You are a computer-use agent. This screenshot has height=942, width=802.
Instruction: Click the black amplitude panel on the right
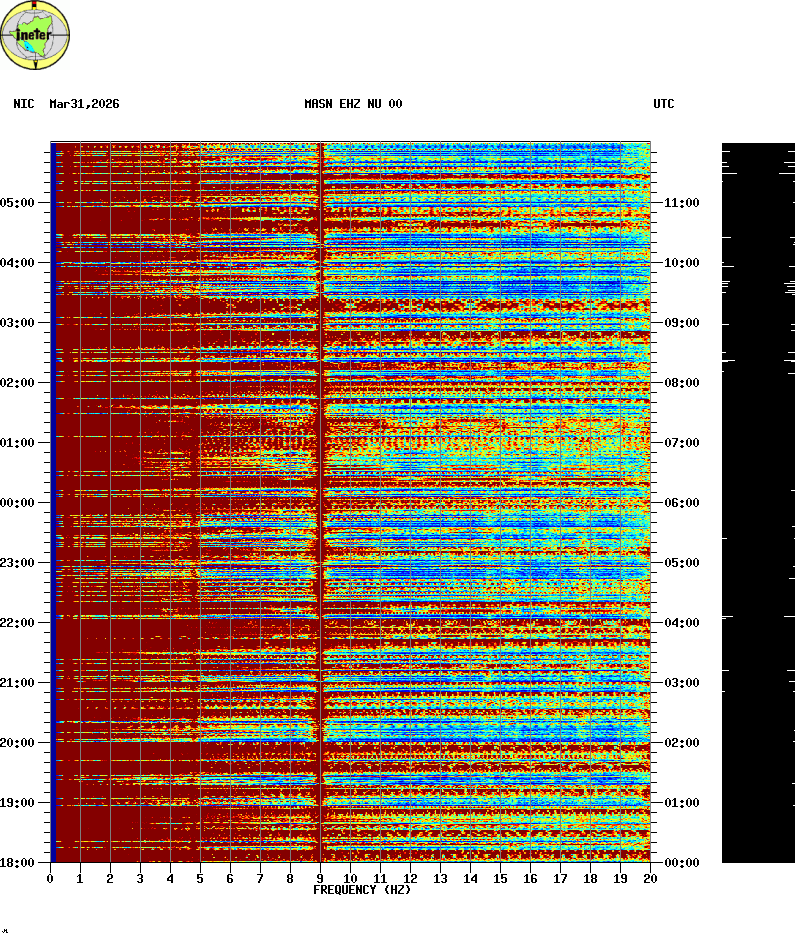[x=758, y=500]
